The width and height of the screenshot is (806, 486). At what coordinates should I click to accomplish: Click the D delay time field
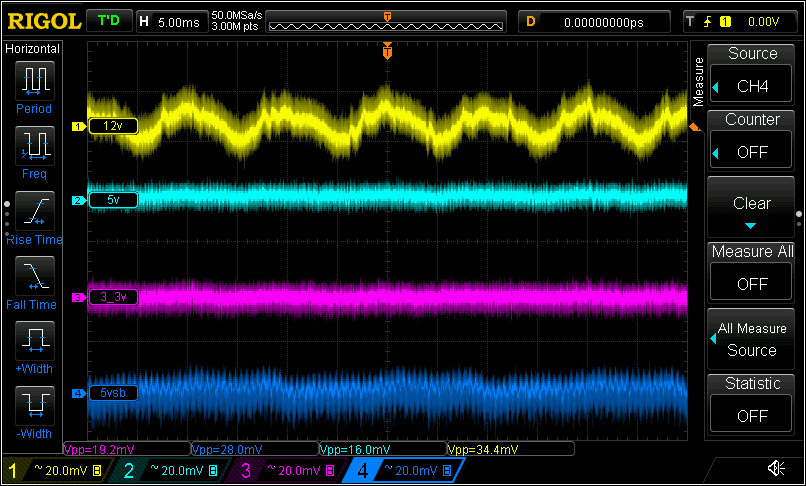(594, 22)
